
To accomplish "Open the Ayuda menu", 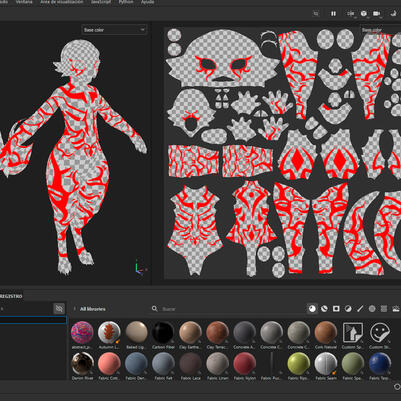I will click(147, 2).
